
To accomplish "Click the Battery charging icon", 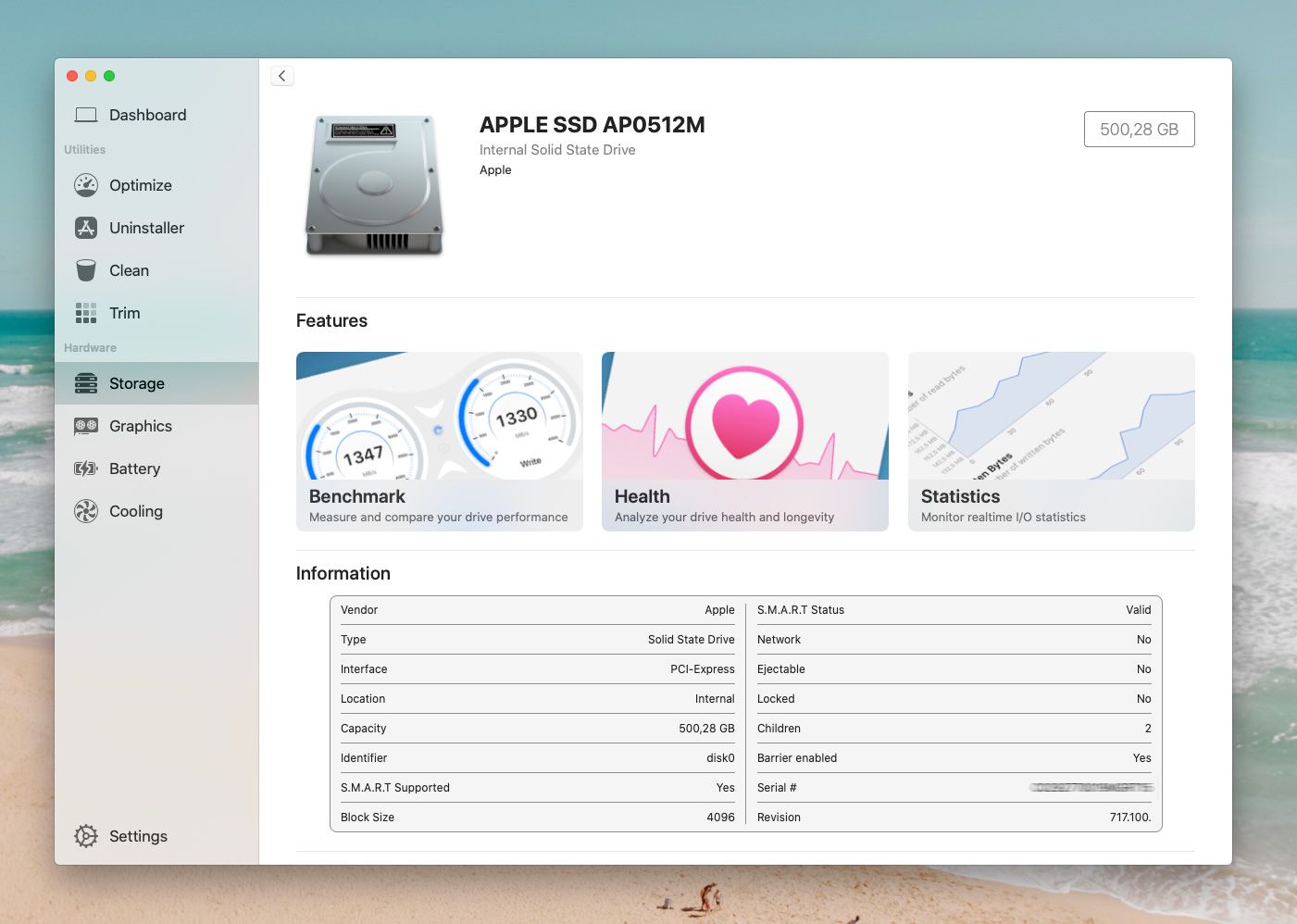I will pyautogui.click(x=86, y=468).
